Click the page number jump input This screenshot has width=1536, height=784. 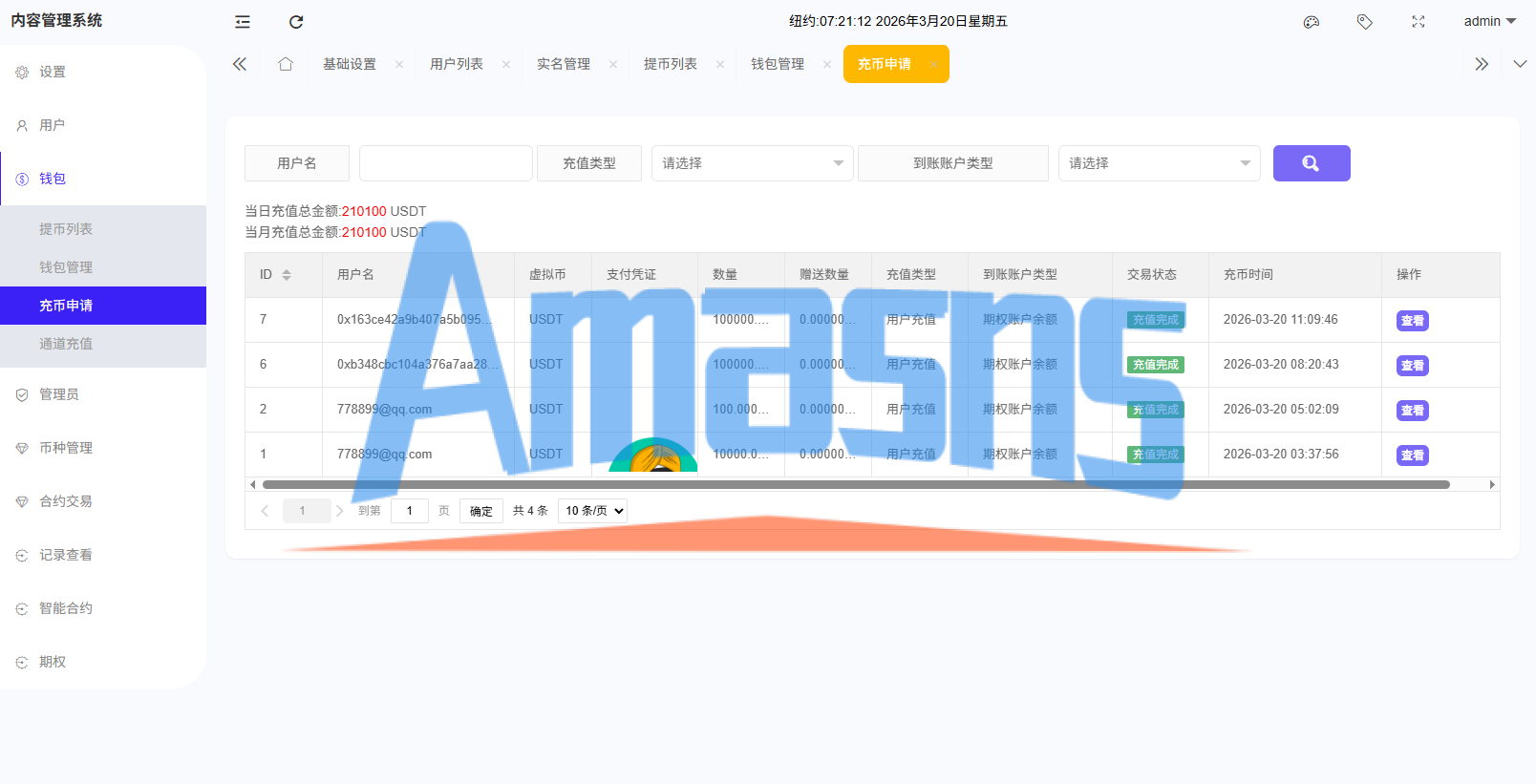pyautogui.click(x=410, y=511)
